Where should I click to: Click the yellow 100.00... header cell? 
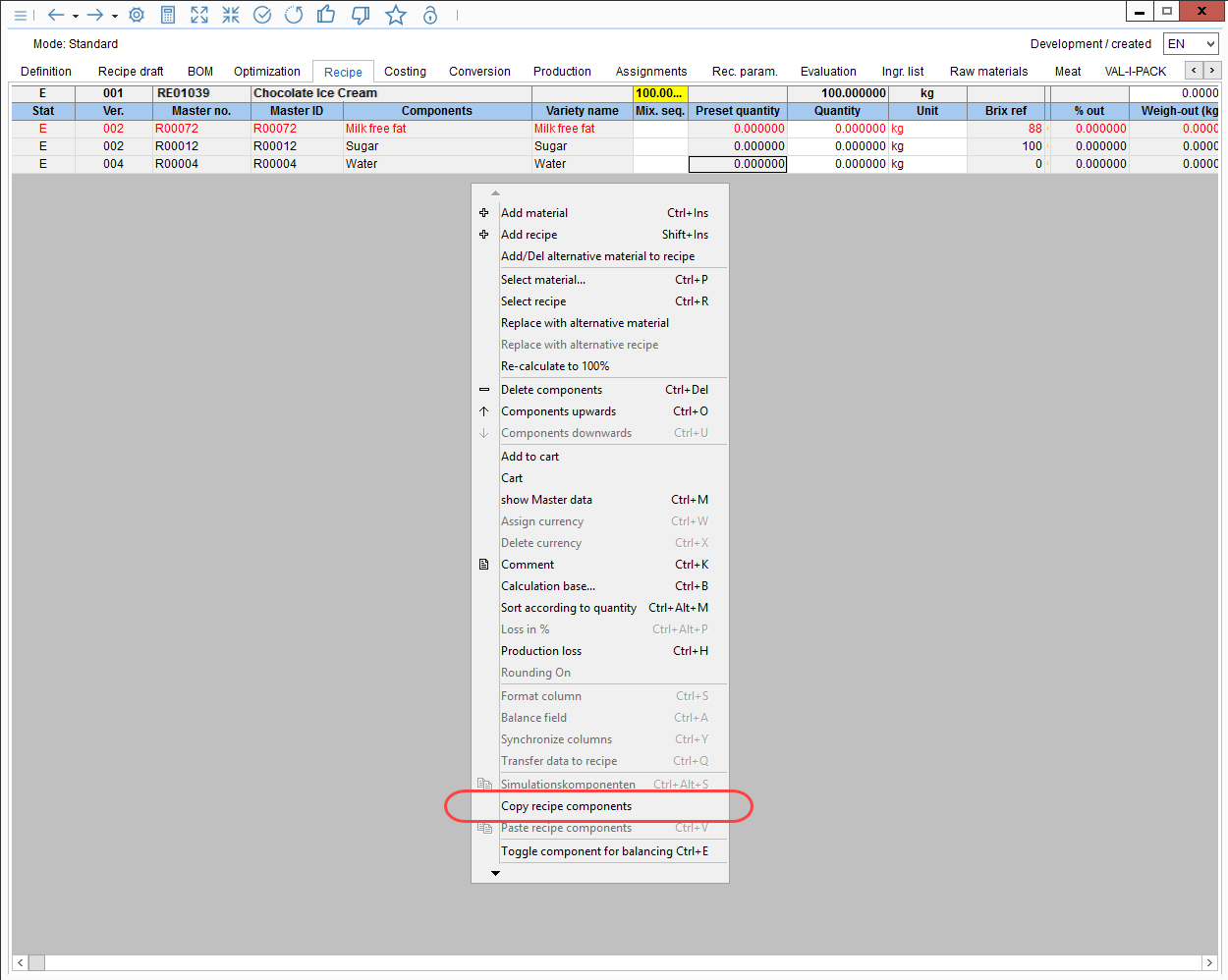click(660, 93)
